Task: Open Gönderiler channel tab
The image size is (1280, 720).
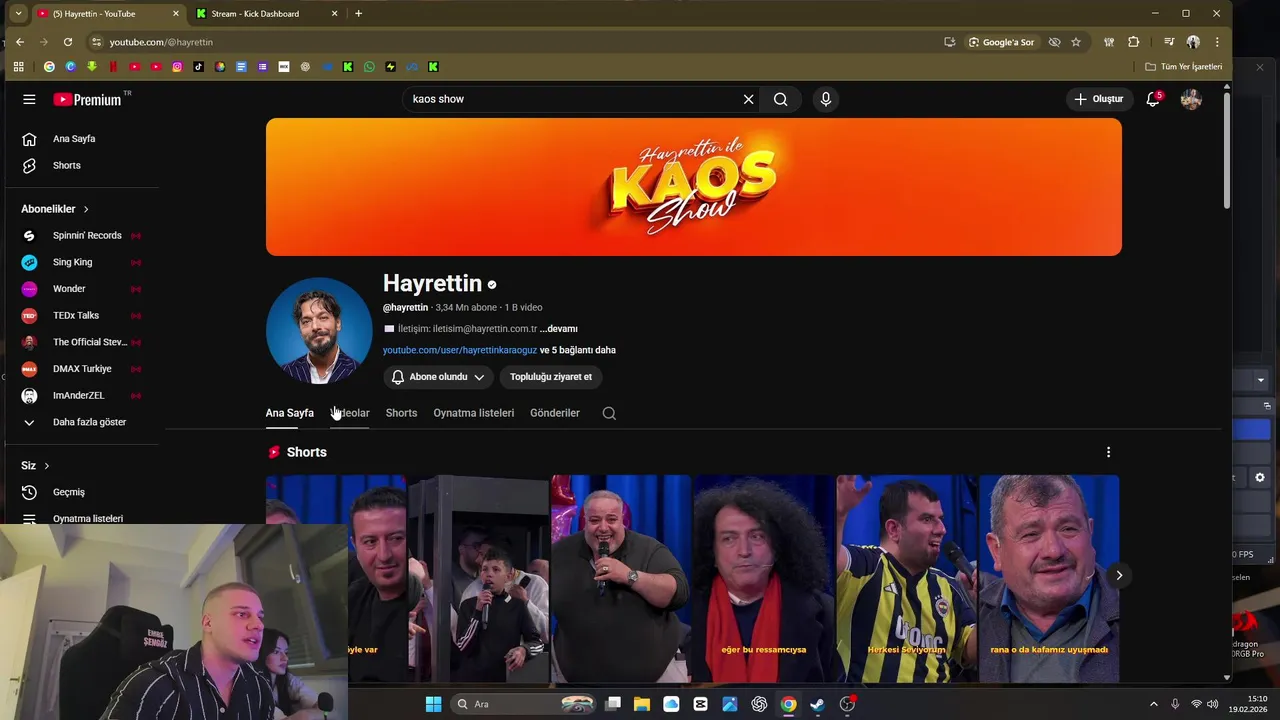Action: pyautogui.click(x=555, y=413)
